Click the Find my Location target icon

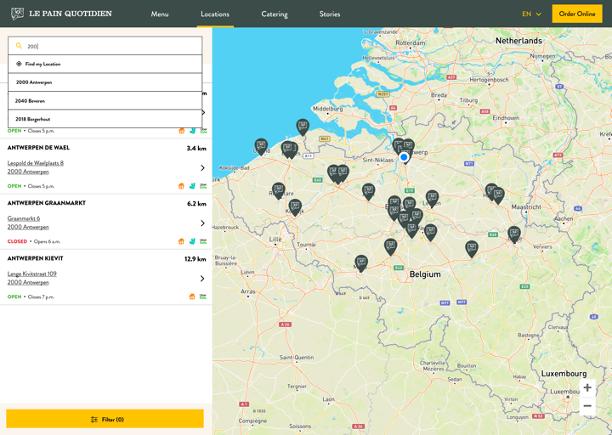(19, 64)
